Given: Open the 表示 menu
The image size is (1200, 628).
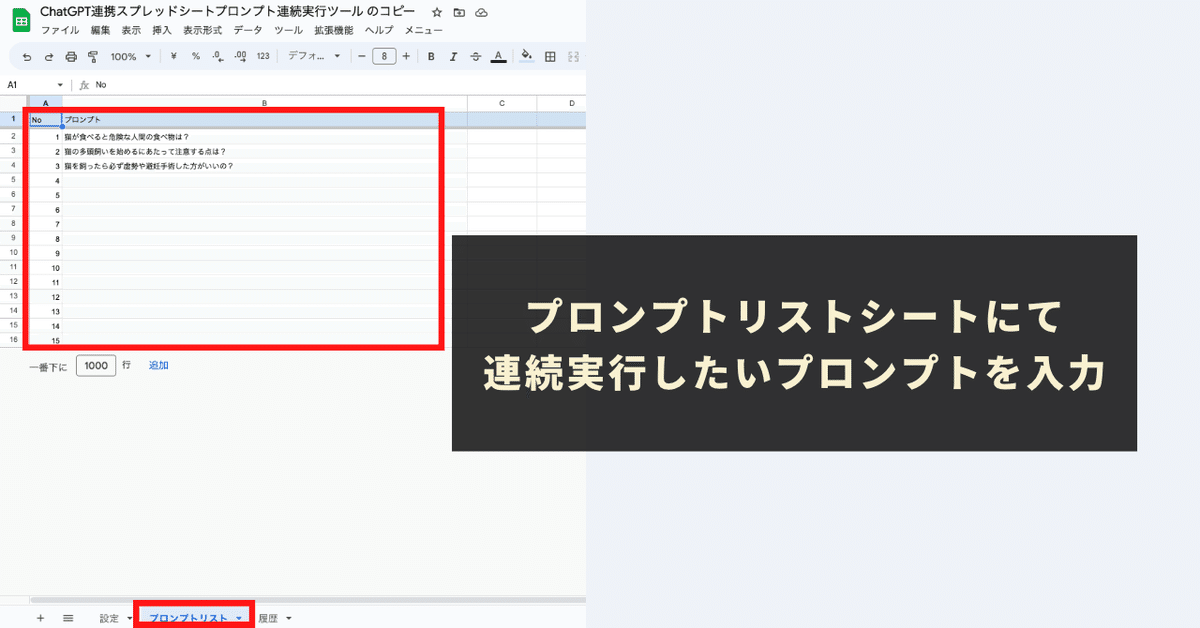Looking at the screenshot, I should (131, 31).
